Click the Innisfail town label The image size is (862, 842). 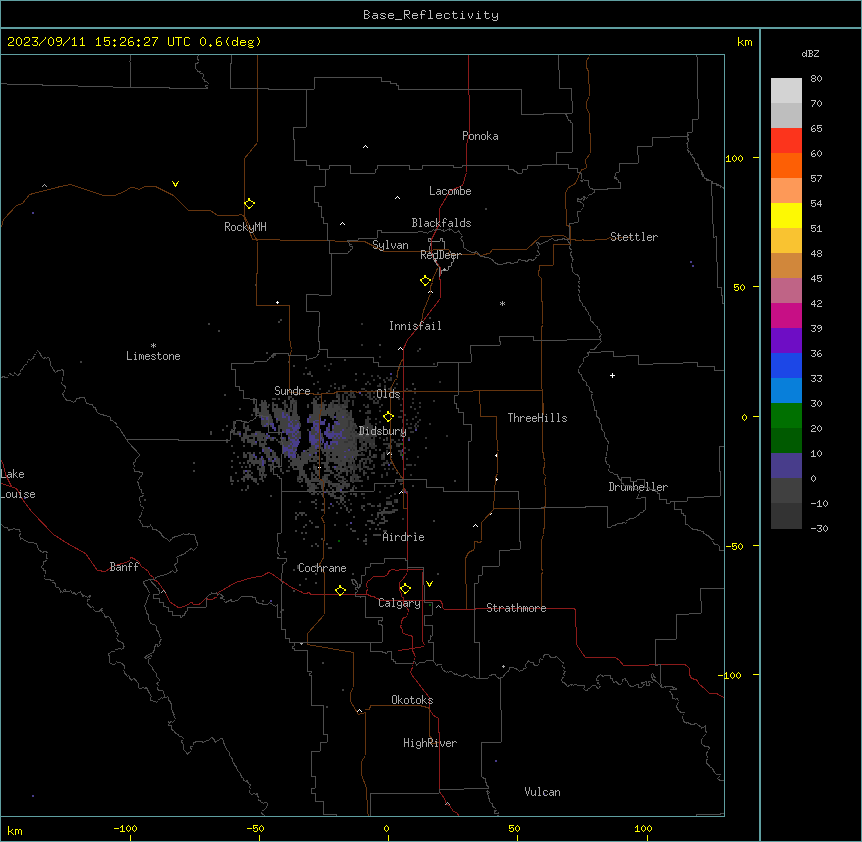pos(415,326)
